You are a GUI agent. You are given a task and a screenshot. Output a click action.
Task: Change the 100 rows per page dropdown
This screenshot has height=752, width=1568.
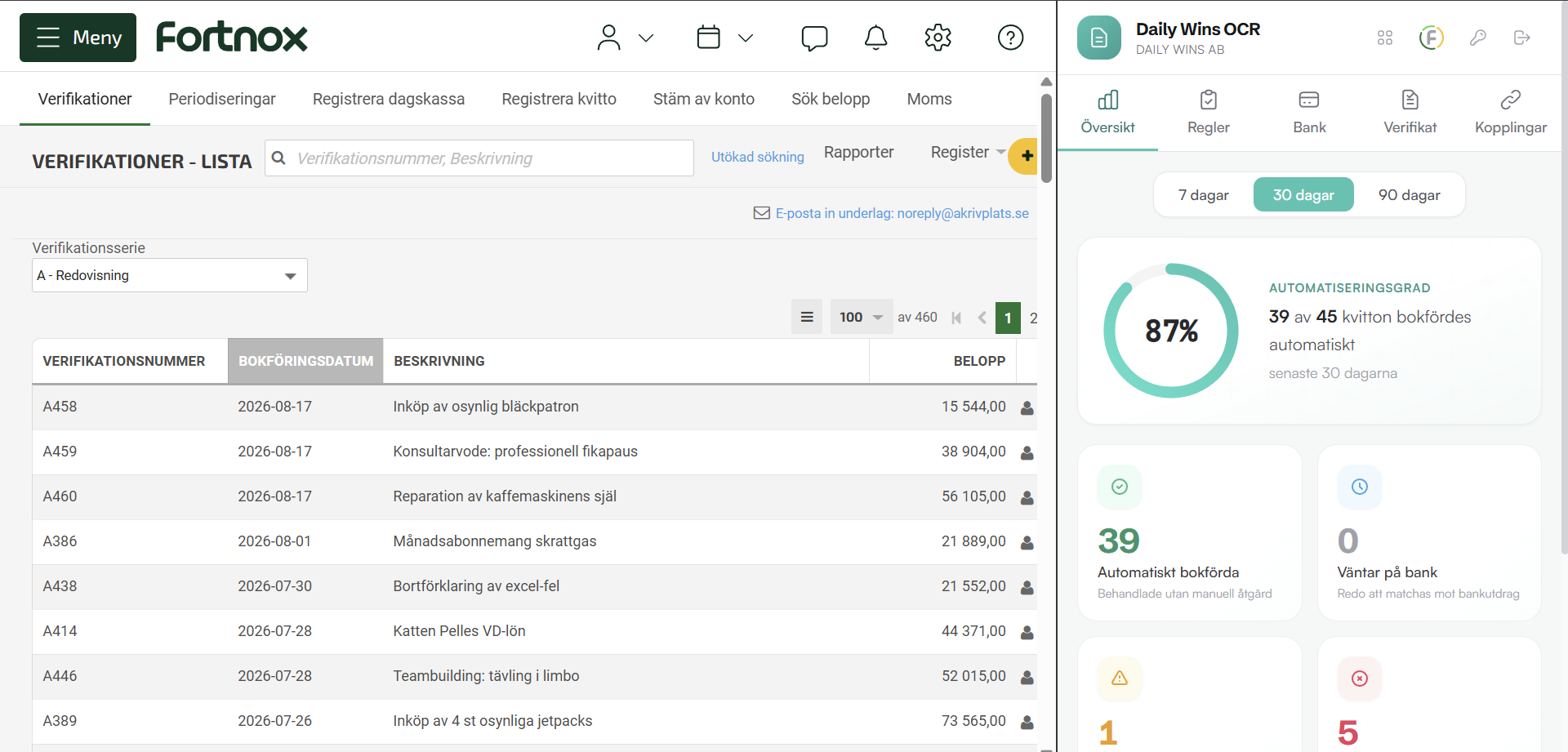coord(862,317)
